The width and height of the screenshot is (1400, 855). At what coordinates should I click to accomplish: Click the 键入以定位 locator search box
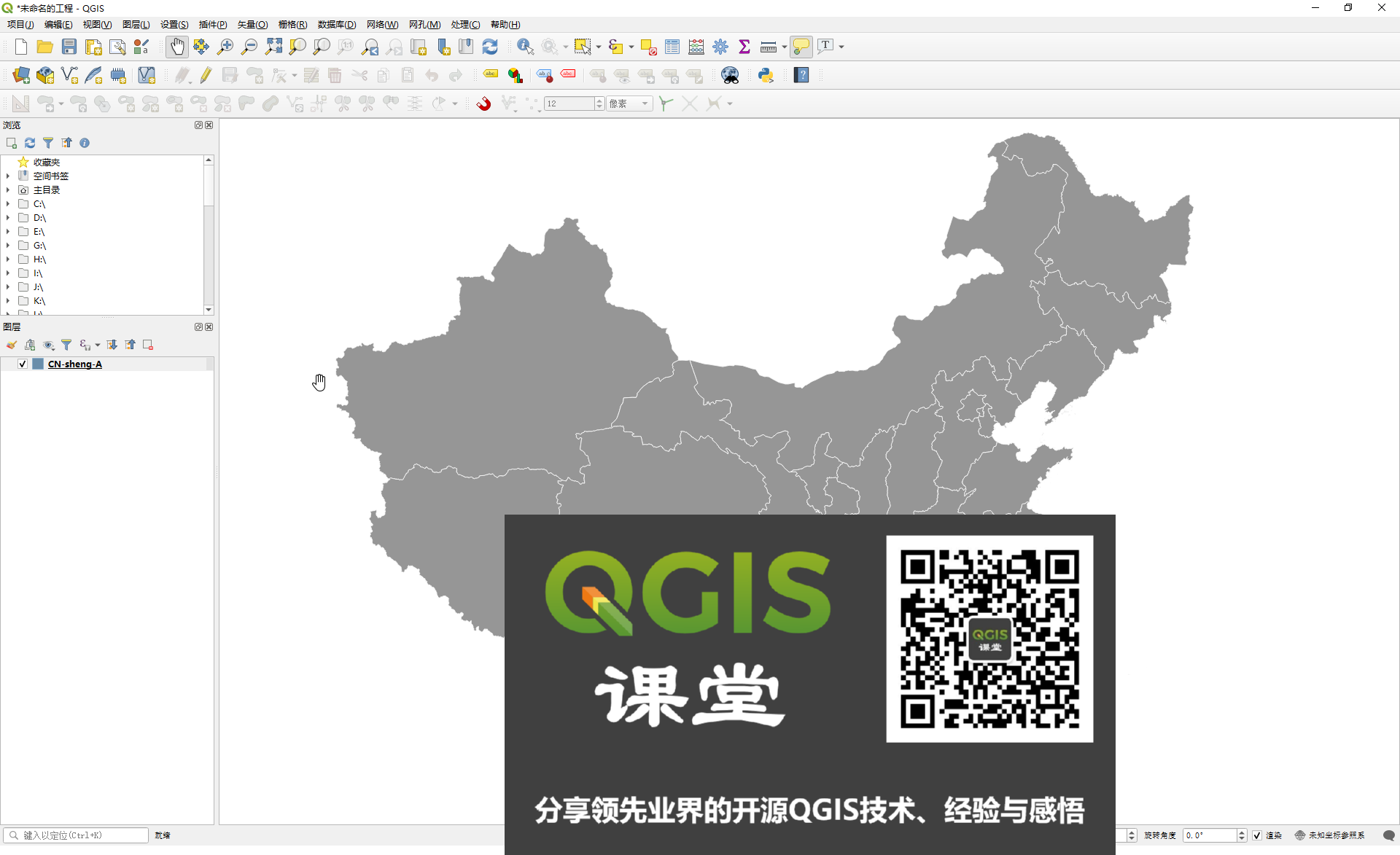click(77, 835)
